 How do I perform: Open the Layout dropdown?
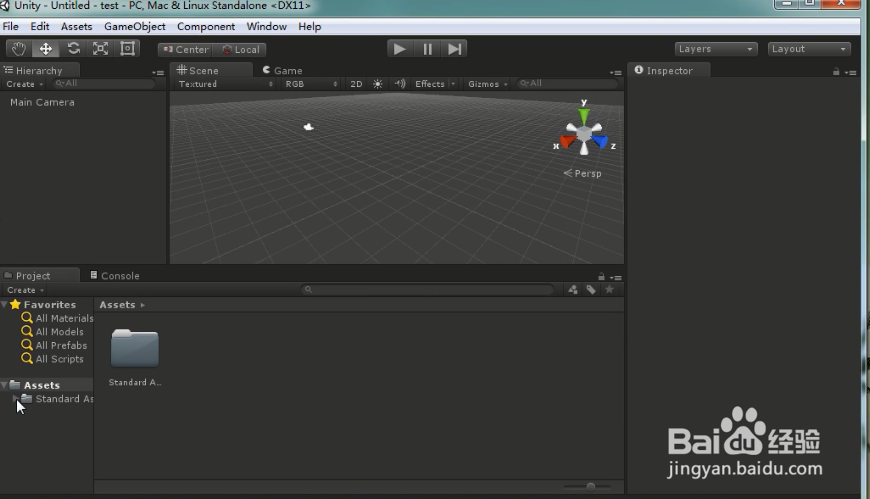[809, 49]
